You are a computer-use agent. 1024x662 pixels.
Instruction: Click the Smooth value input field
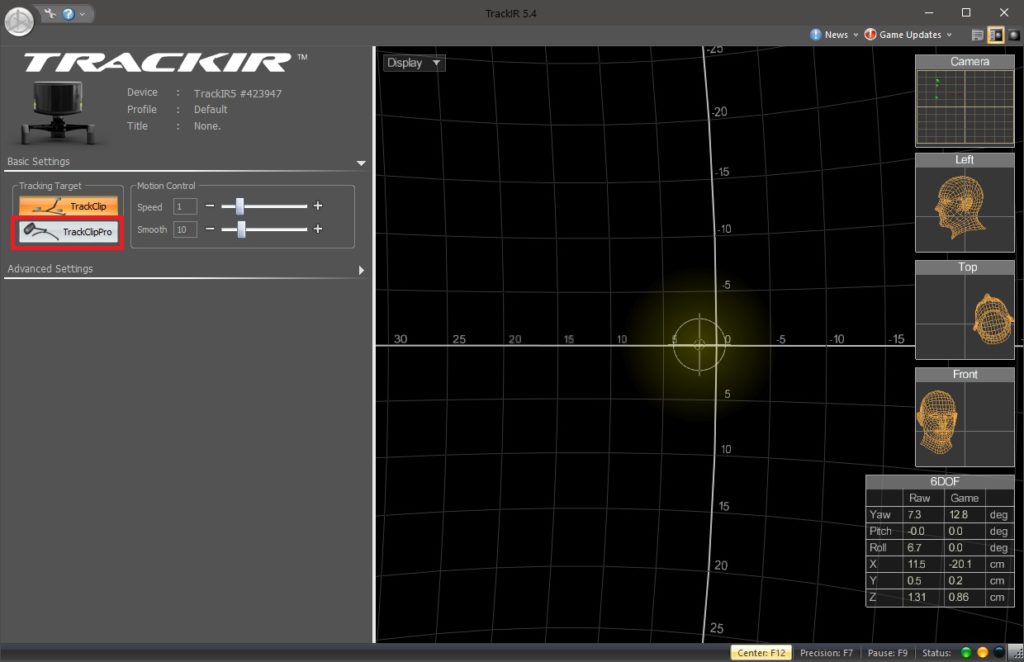pos(185,230)
